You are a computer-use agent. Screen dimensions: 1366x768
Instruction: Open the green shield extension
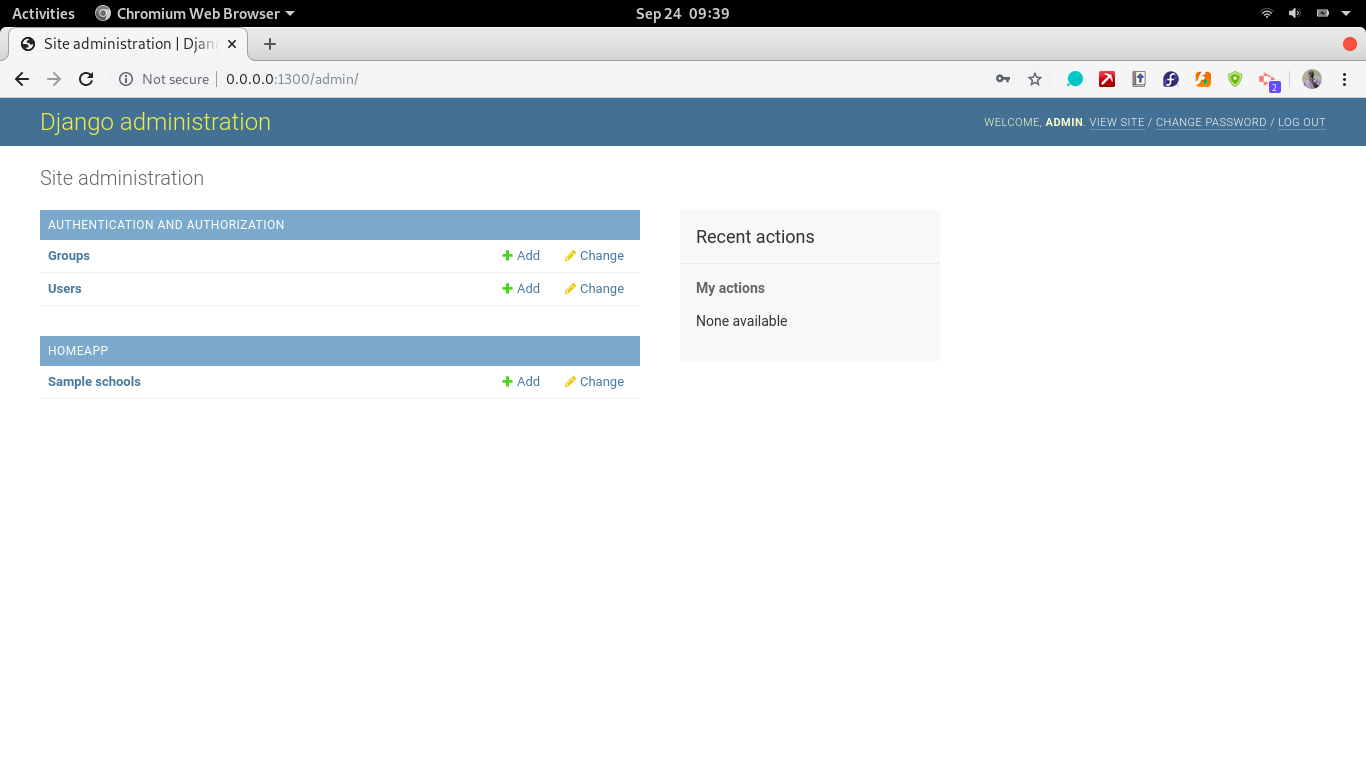click(x=1235, y=79)
